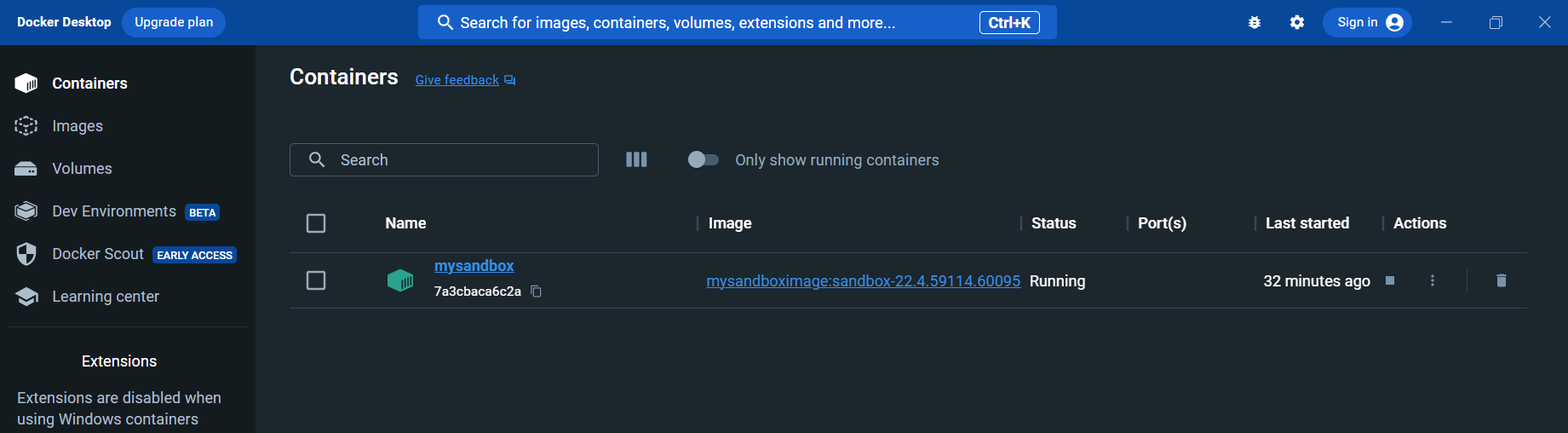
Task: Copy container ID 7a3cbaca6c2a with the copy icon
Action: coord(536,292)
